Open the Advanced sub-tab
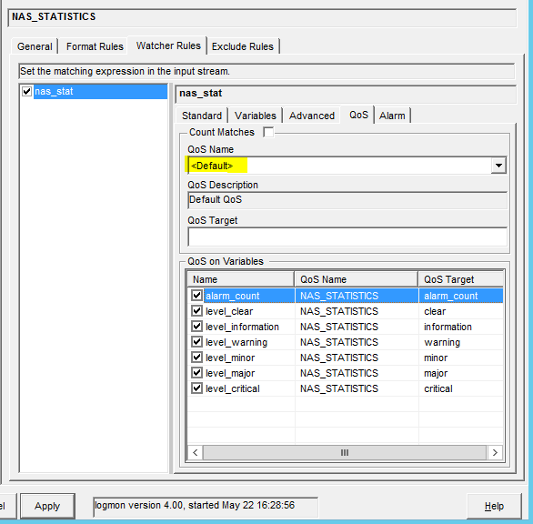The height and width of the screenshot is (524, 533). pyautogui.click(x=312, y=116)
